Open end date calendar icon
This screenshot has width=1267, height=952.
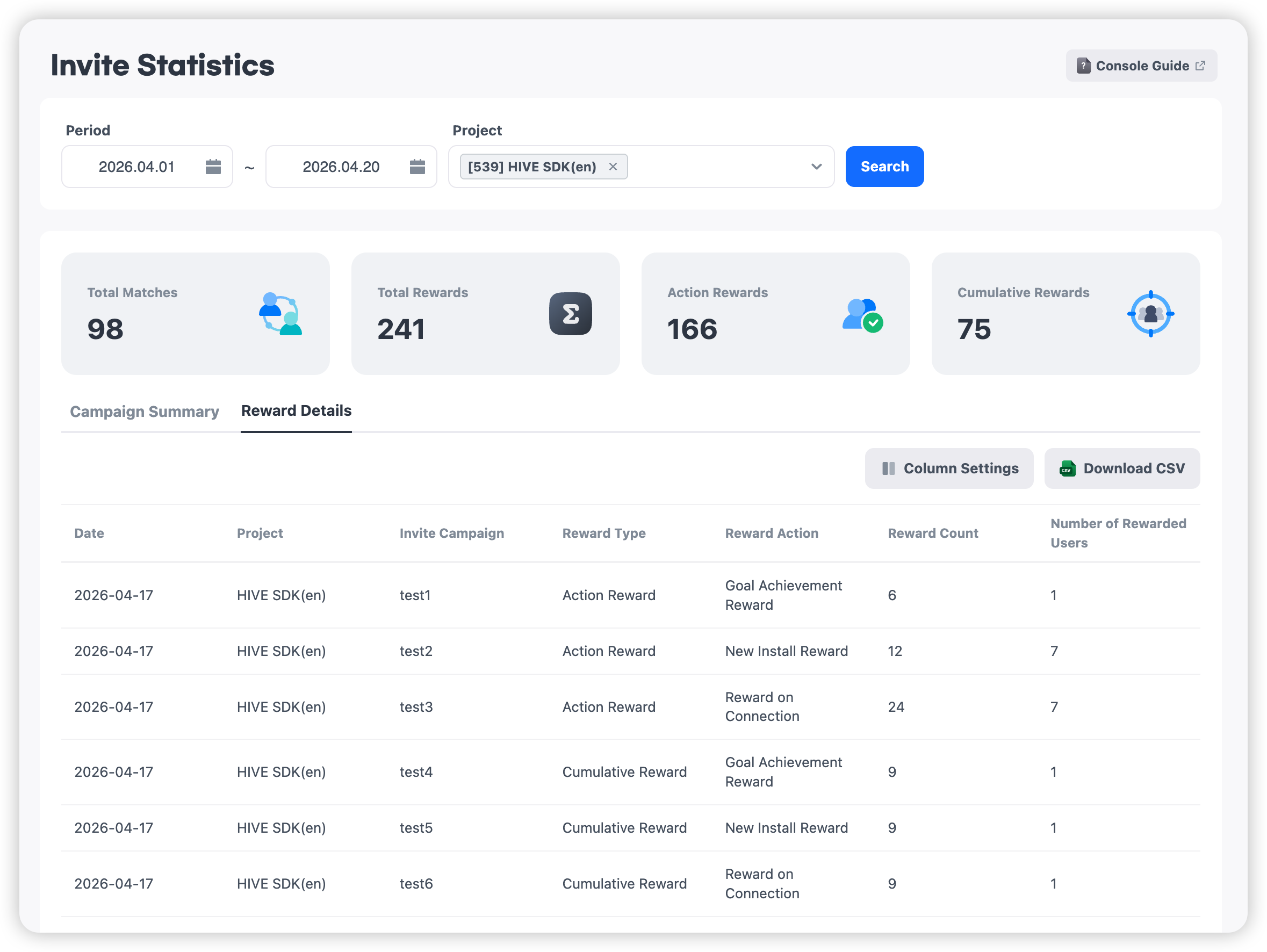(x=417, y=167)
